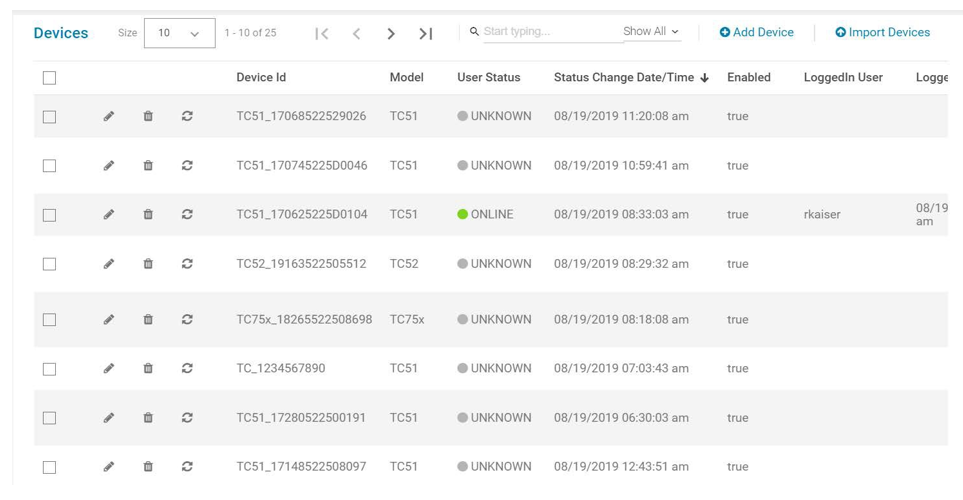963x500 pixels.
Task: Click pencil icon for TC52_19163522505512
Action: [109, 264]
